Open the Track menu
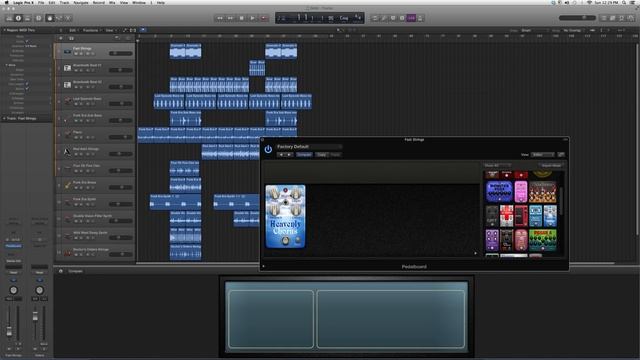Viewport: 640px width, 360px height. pos(64,2)
